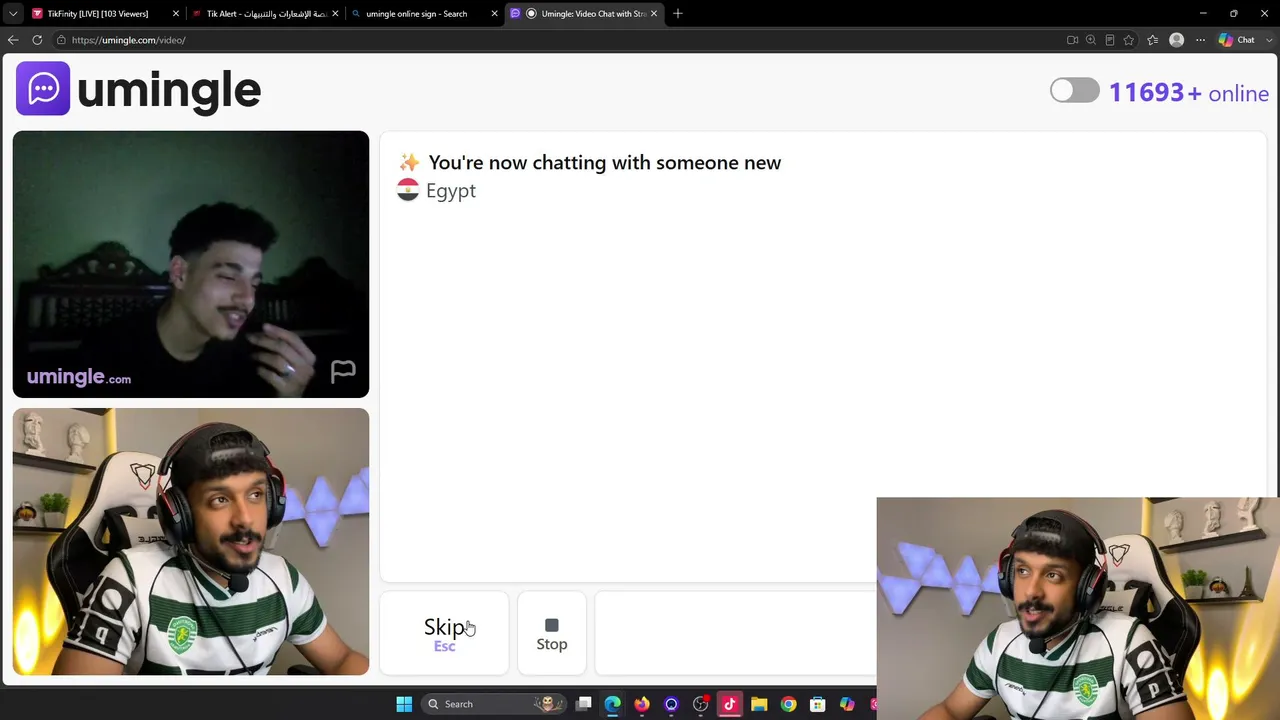The height and width of the screenshot is (720, 1280).
Task: Click your own webcam preview
Action: 191,541
